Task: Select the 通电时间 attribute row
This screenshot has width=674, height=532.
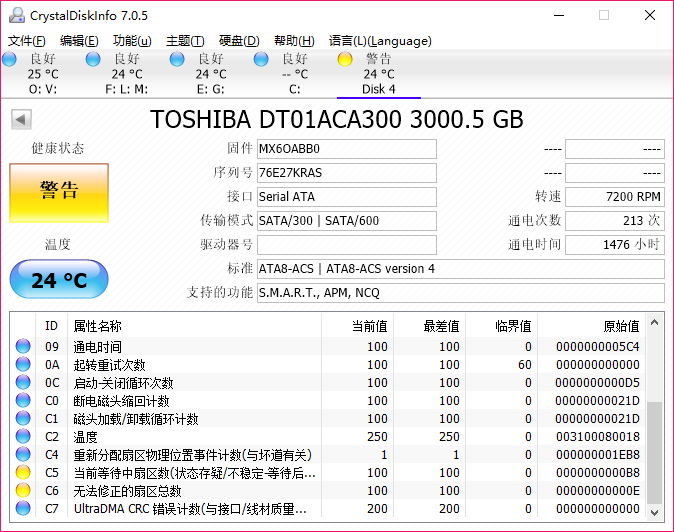Action: tap(328, 346)
